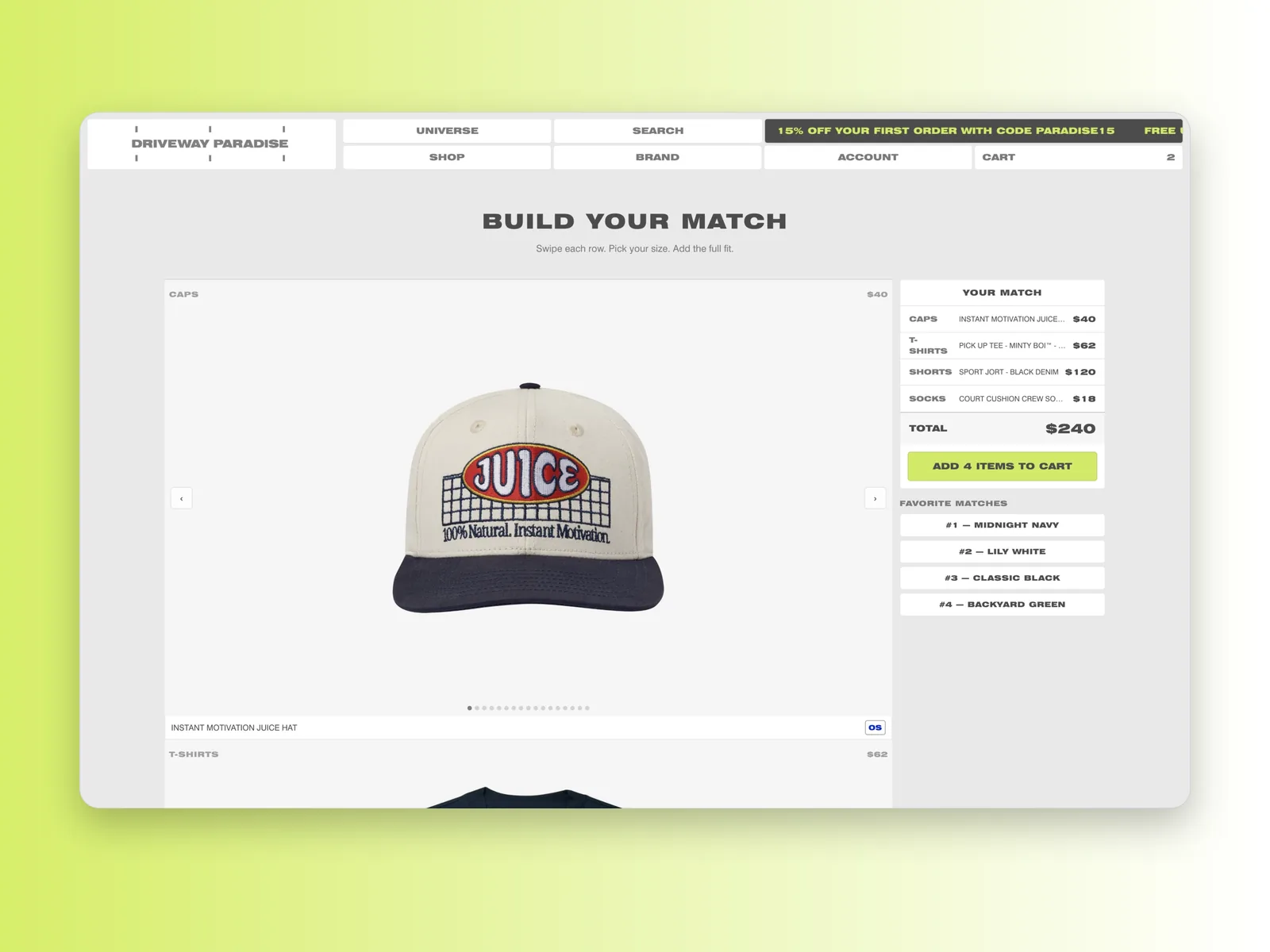Jump to the last caps carousel dot
The image size is (1270, 952).
click(587, 708)
